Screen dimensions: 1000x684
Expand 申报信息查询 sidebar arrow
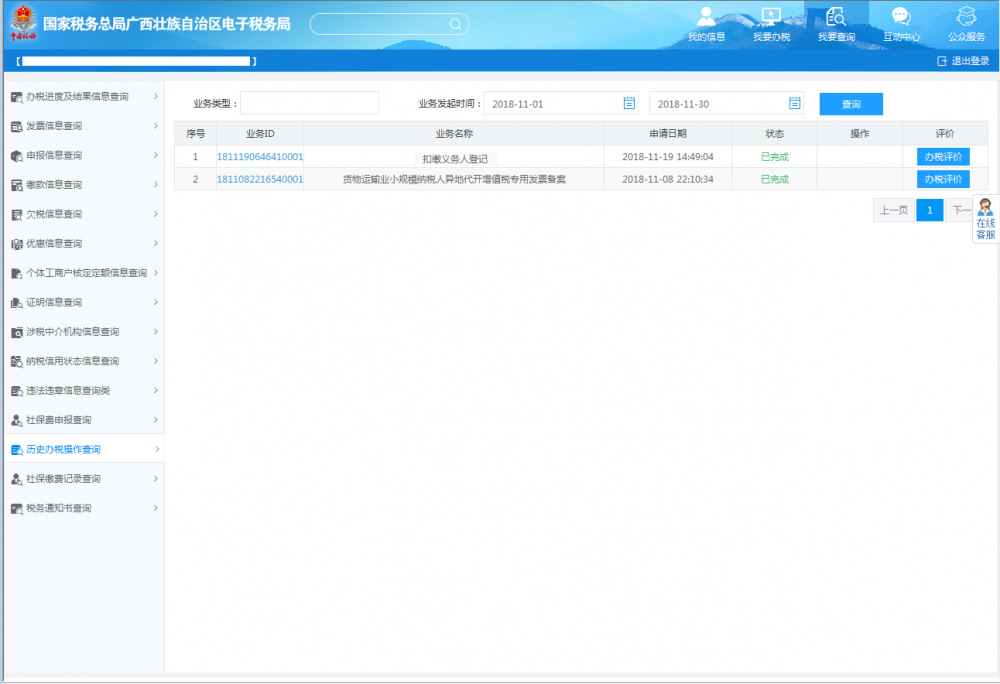[156, 155]
